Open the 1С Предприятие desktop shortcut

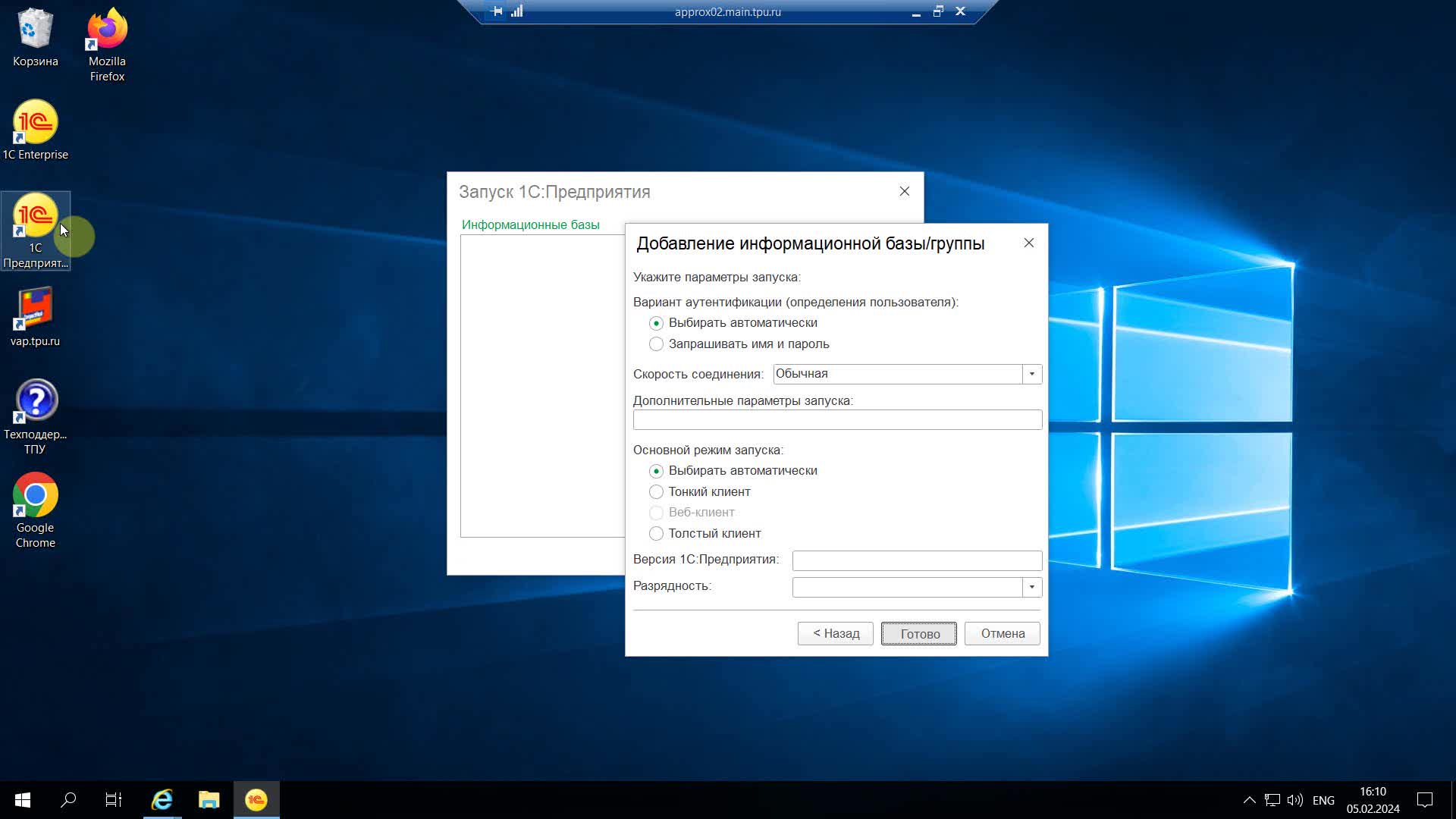[36, 231]
